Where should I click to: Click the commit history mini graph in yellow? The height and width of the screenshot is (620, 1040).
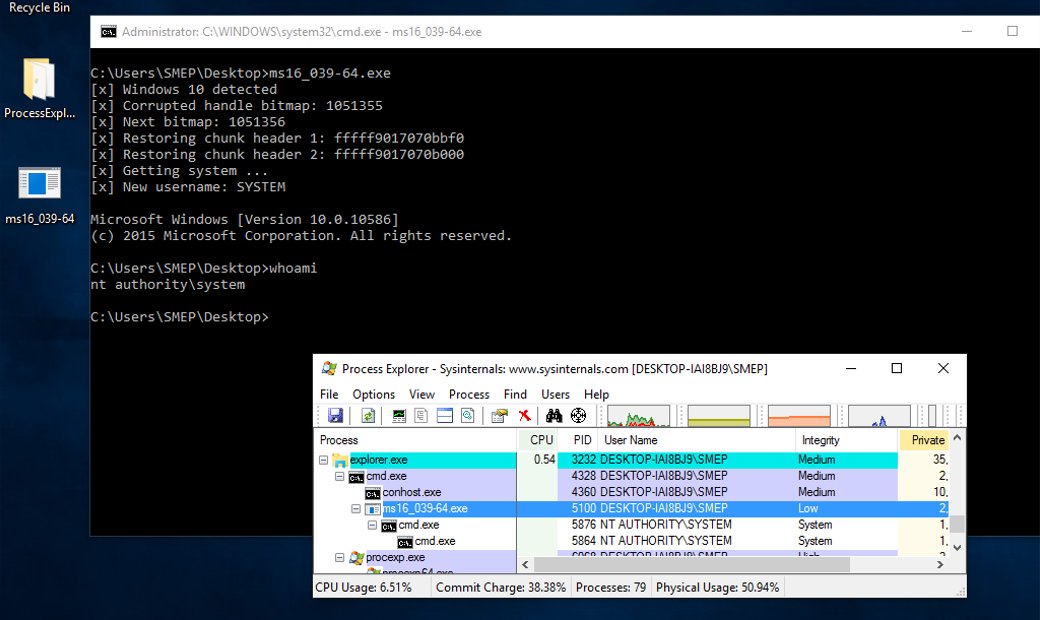[719, 416]
